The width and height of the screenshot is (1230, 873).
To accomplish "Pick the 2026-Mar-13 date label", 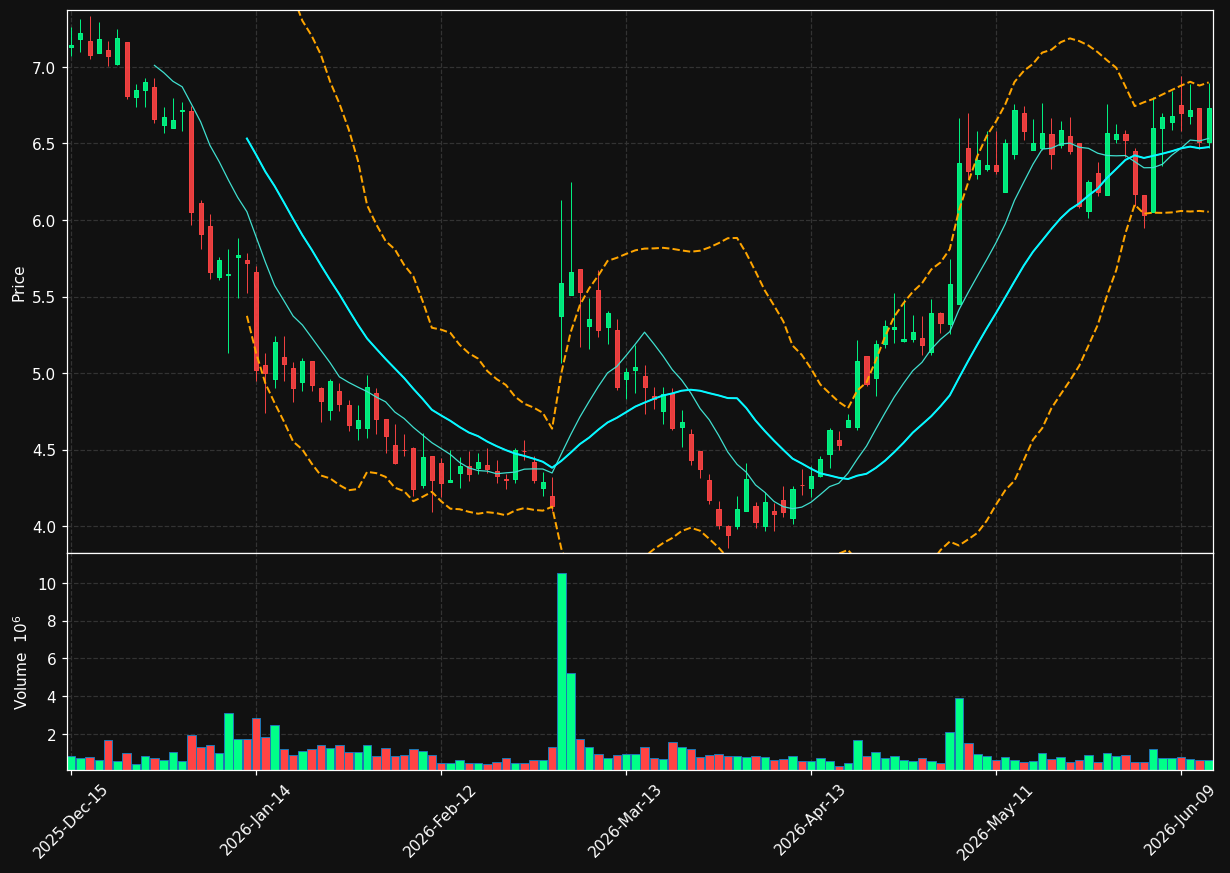I will 625,821.
